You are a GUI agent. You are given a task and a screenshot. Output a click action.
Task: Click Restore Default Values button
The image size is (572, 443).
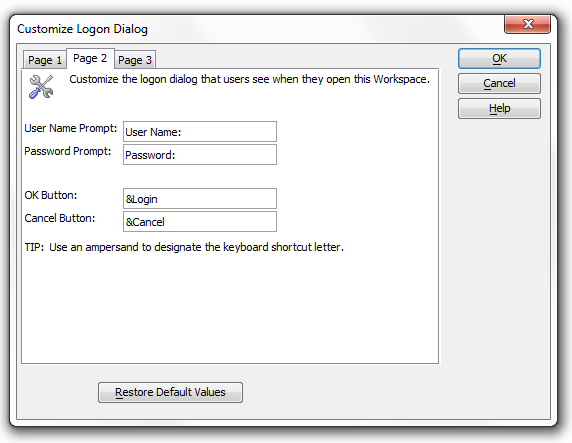pos(170,392)
